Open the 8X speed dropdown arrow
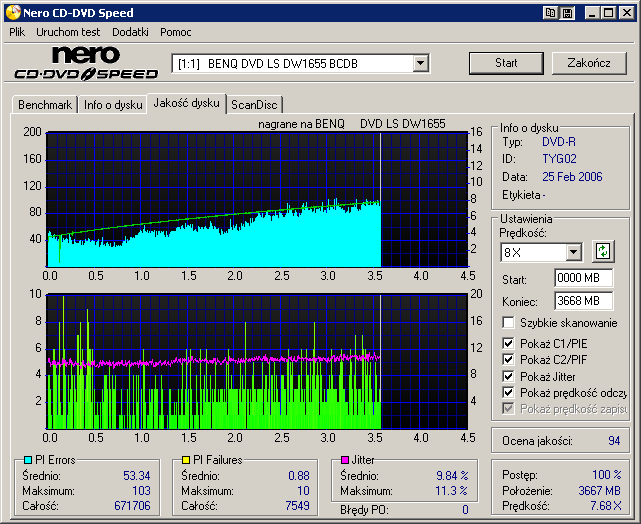This screenshot has width=641, height=524. 574,252
